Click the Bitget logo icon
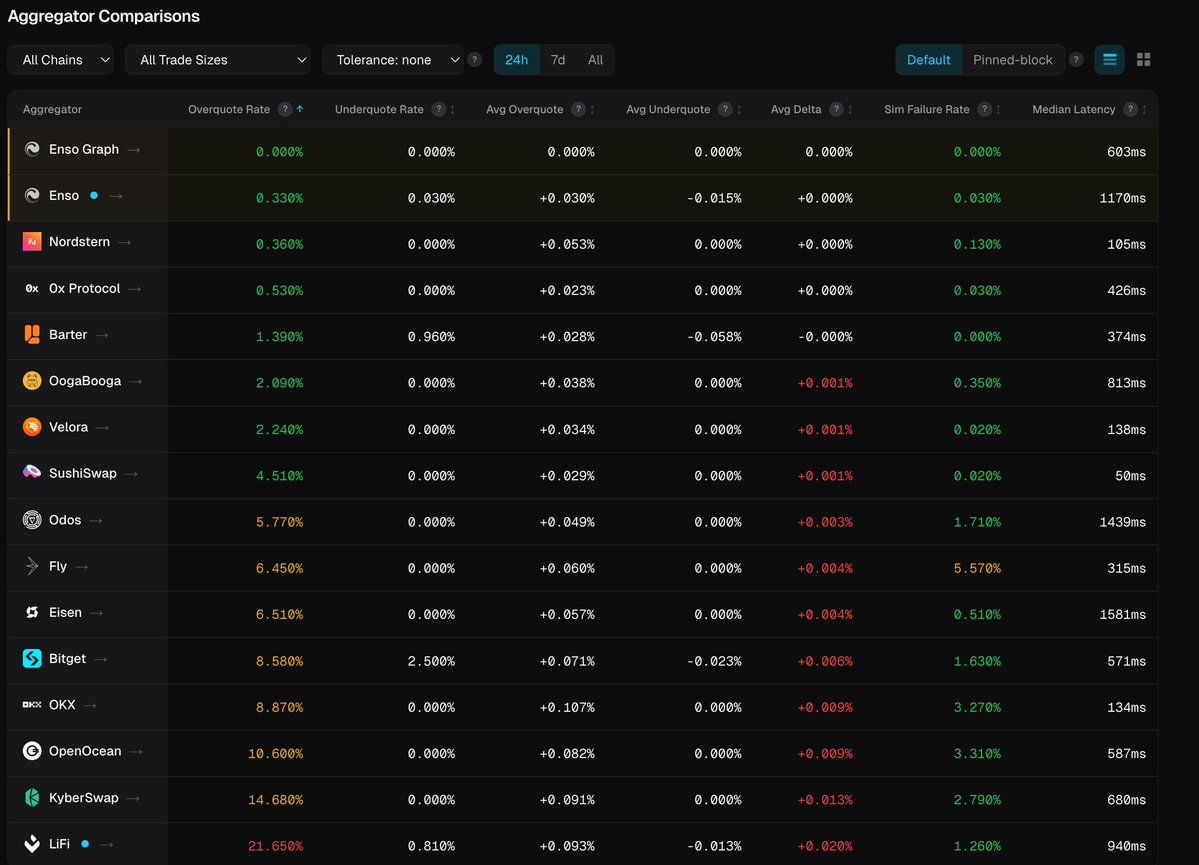 pos(32,659)
